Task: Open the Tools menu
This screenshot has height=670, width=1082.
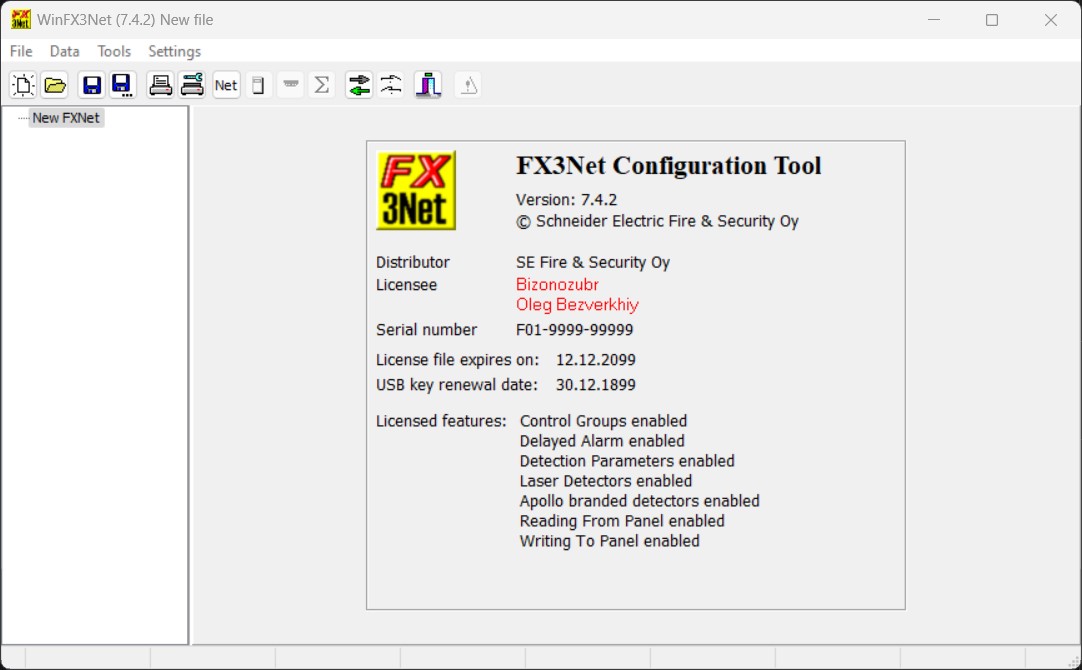Action: tap(113, 51)
